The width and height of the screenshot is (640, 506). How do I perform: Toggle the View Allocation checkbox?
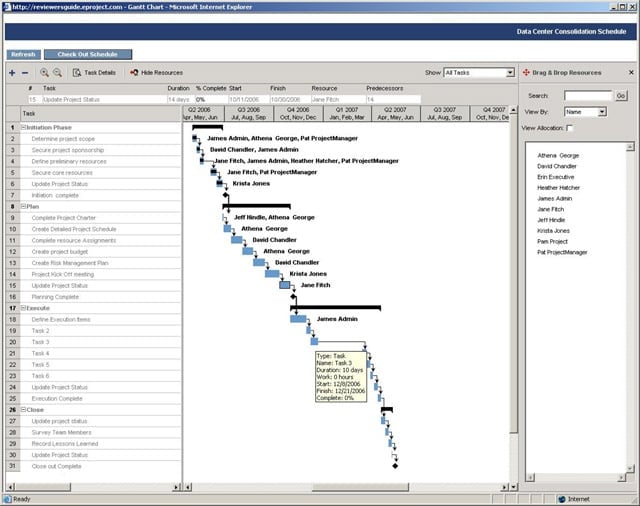point(569,128)
